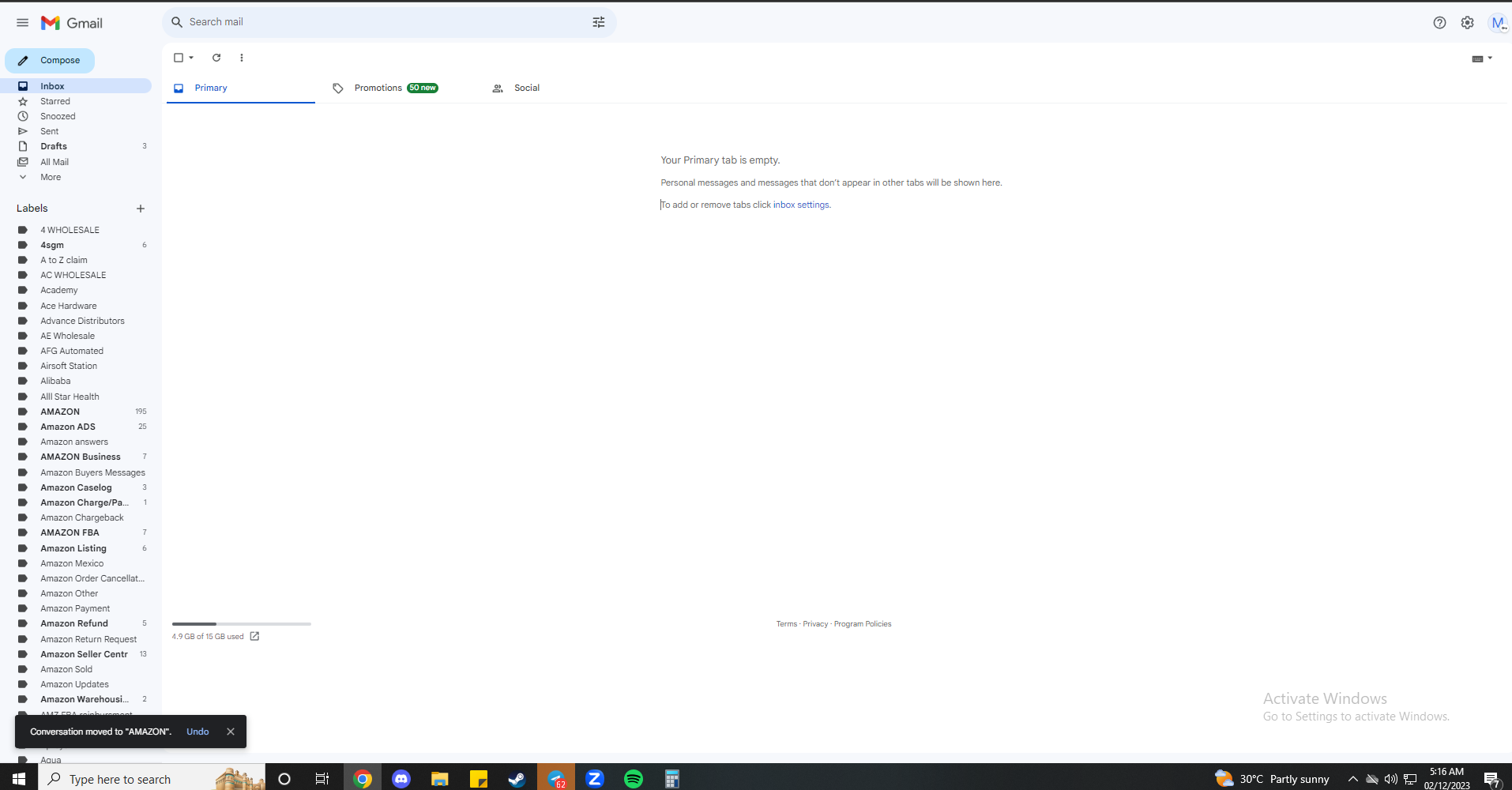Open the weather widget on taskbar
Viewport: 1512px width, 790px height.
click(x=1272, y=779)
